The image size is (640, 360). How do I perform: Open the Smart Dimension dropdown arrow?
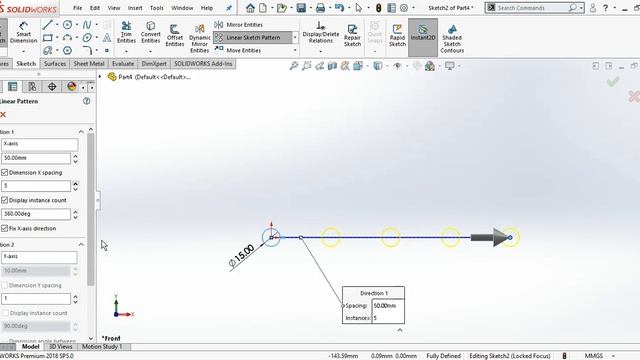[x=23, y=51]
